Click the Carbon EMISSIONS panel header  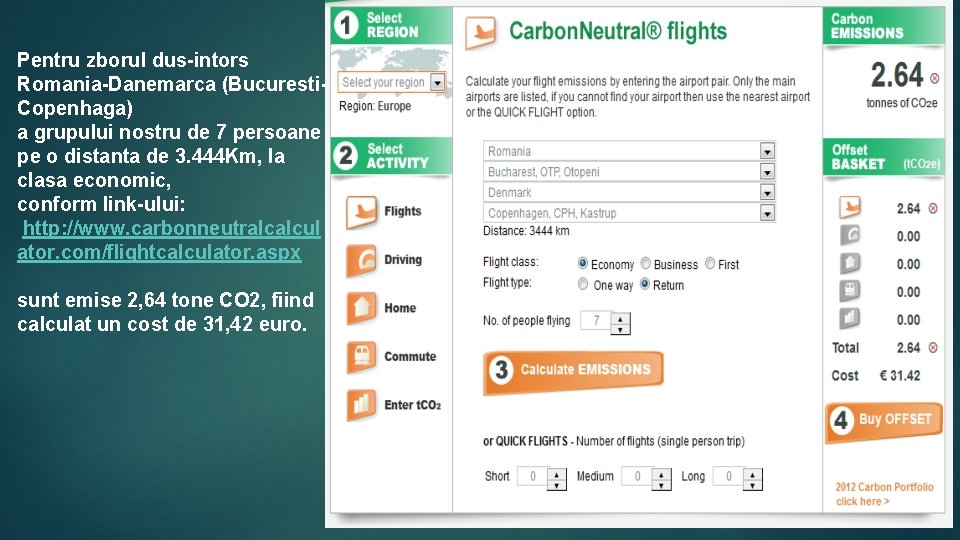pos(883,26)
